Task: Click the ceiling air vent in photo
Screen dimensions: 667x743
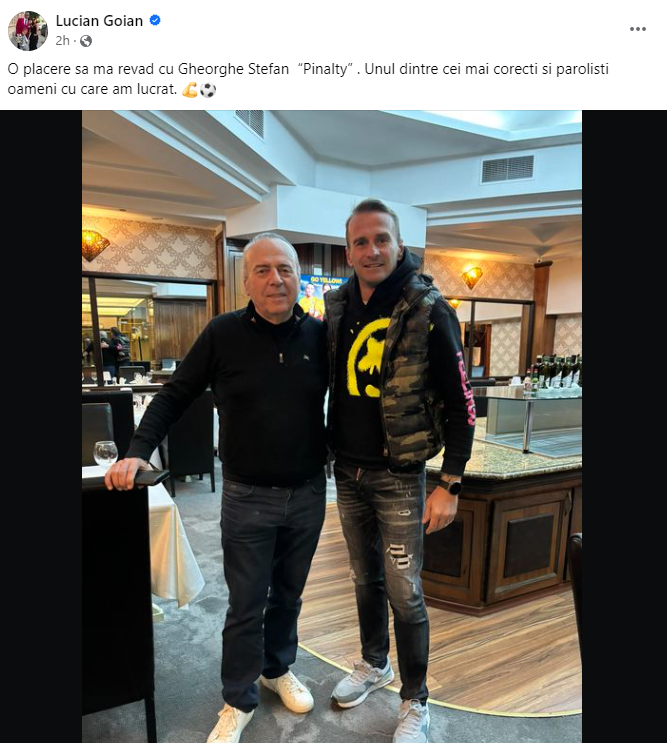Action: (507, 169)
